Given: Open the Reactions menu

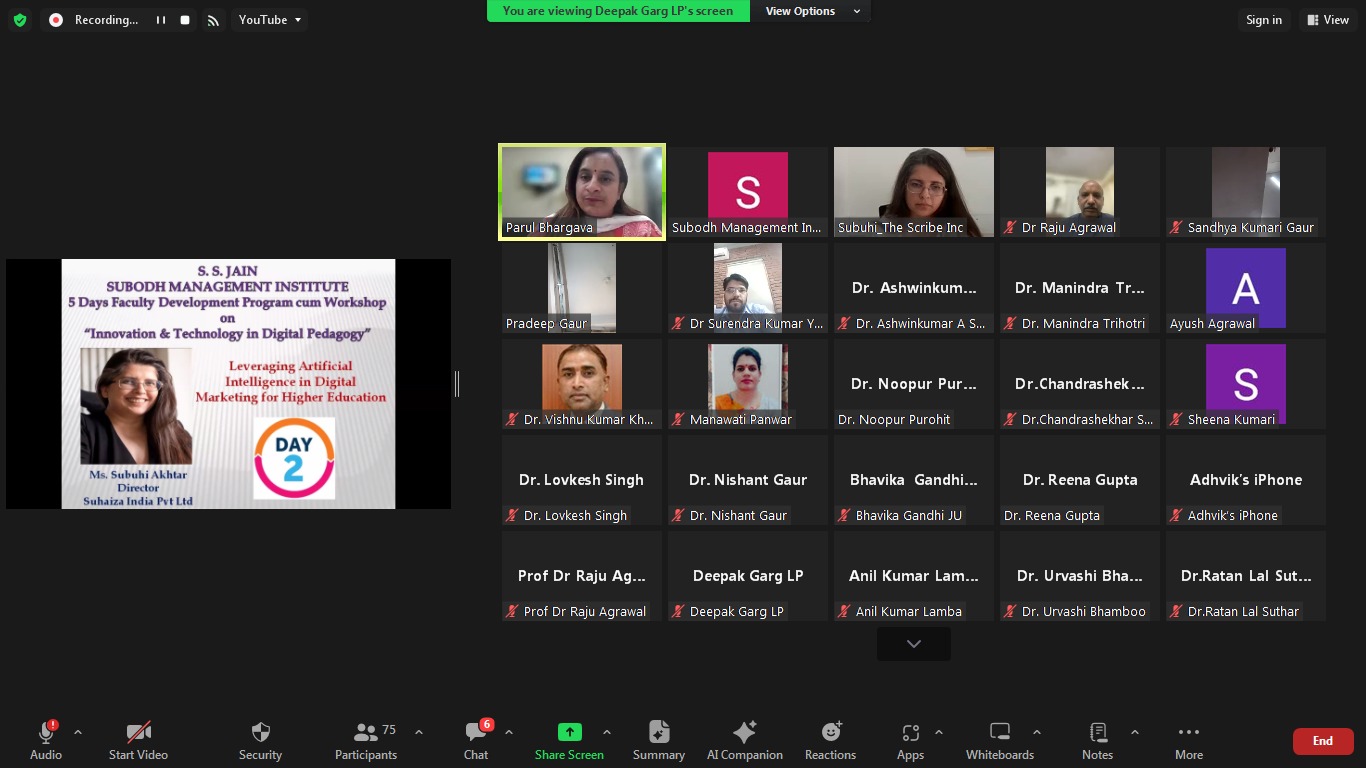Looking at the screenshot, I should (830, 741).
